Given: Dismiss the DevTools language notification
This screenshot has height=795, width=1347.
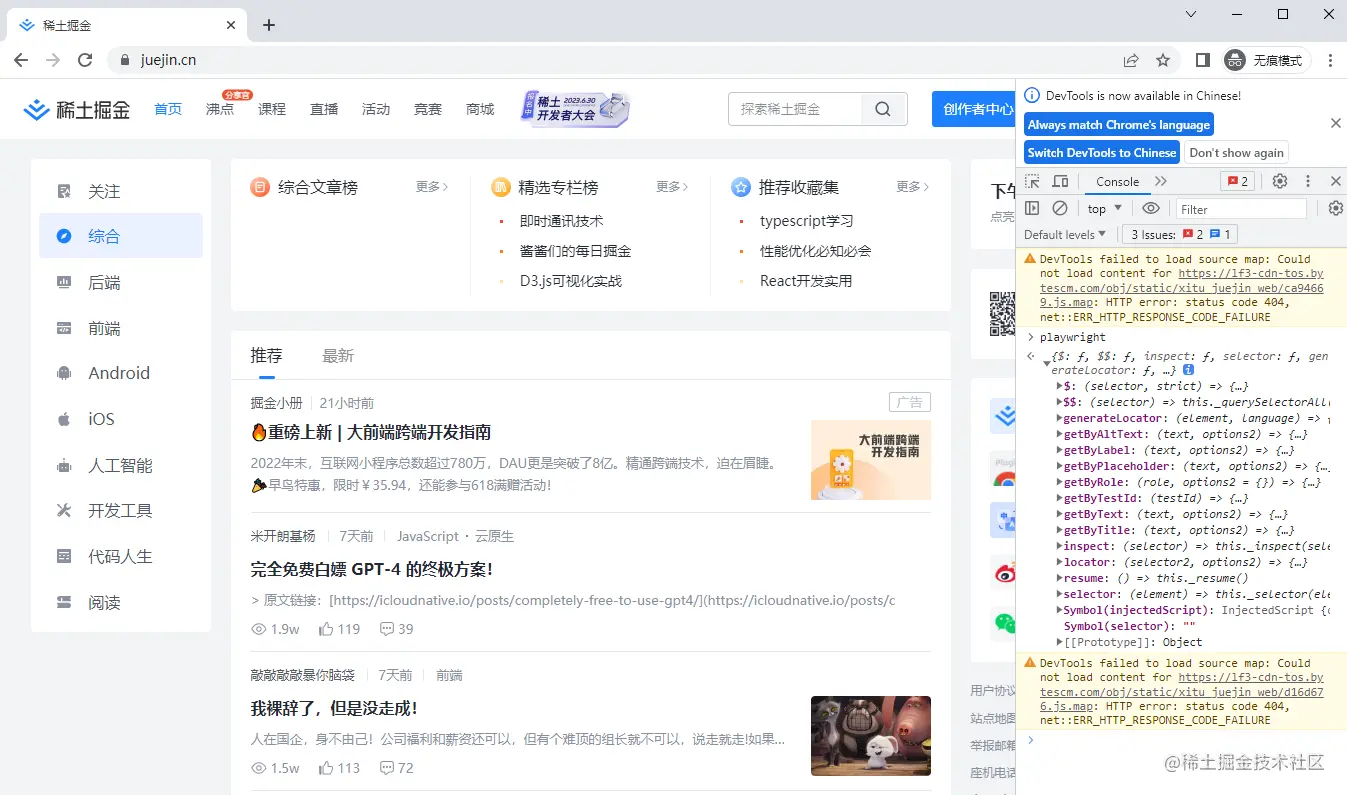Looking at the screenshot, I should pyautogui.click(x=1336, y=123).
